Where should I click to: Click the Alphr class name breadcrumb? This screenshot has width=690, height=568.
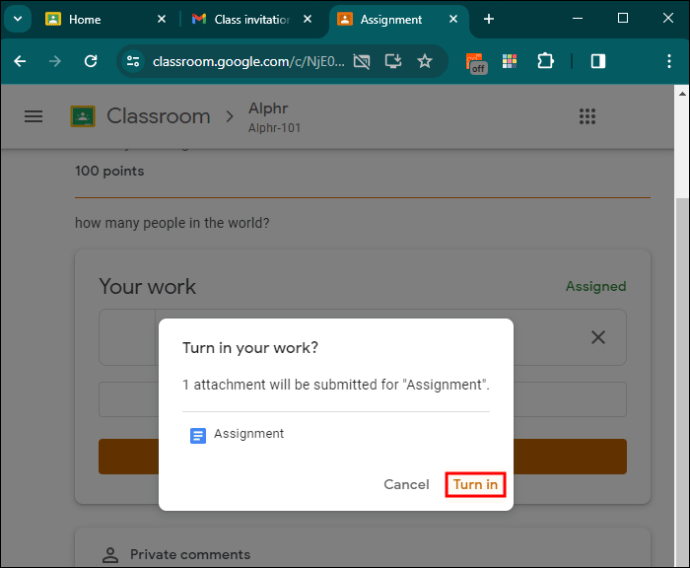pyautogui.click(x=268, y=108)
